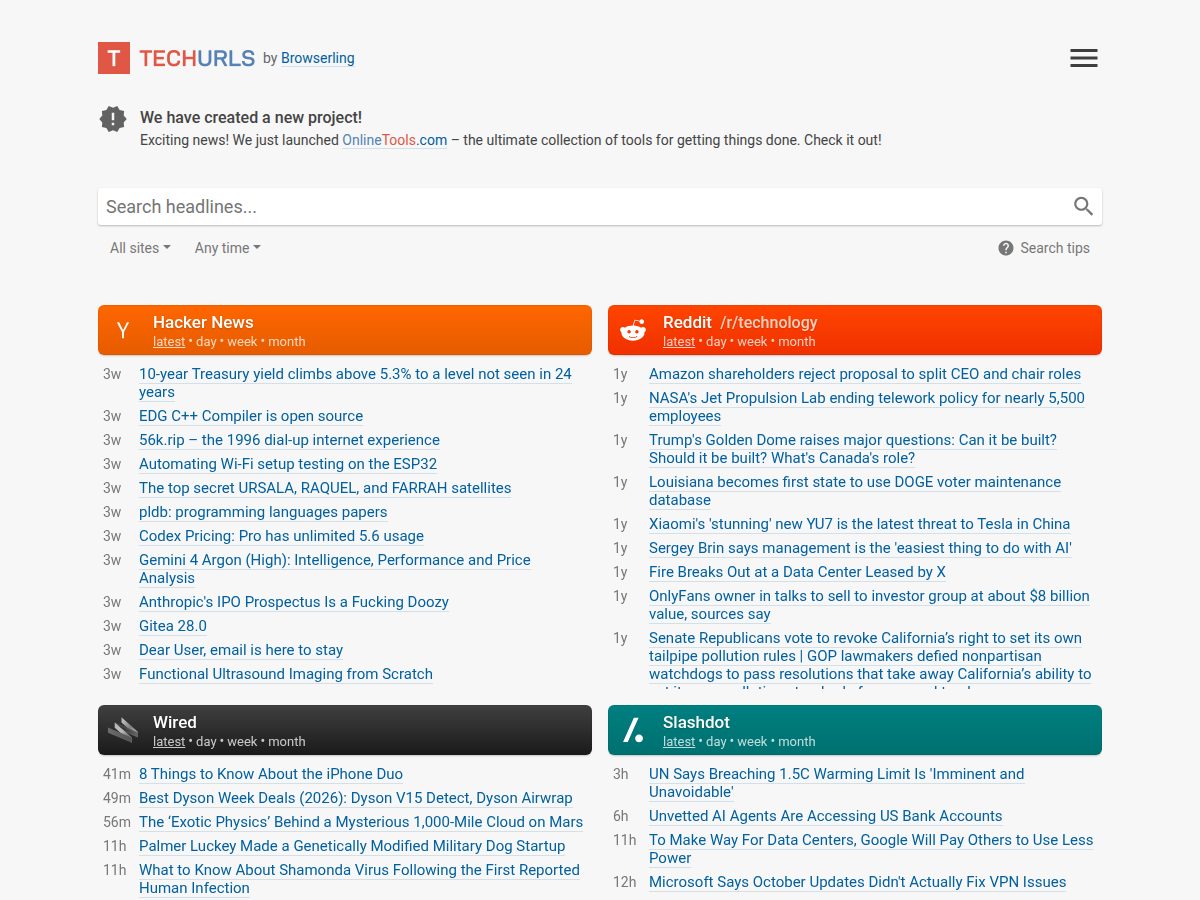Click the magnifying glass search icon
This screenshot has height=900, width=1200.
[x=1083, y=206]
